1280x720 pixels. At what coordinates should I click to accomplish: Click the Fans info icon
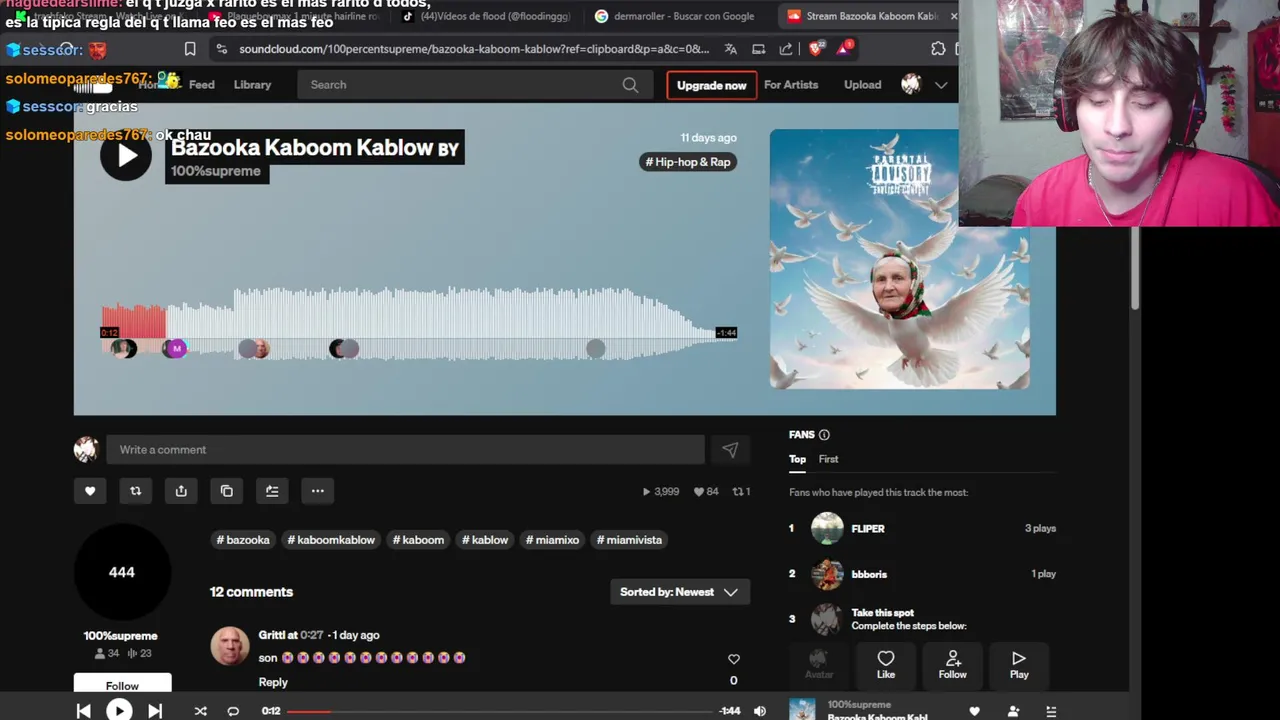click(x=824, y=435)
